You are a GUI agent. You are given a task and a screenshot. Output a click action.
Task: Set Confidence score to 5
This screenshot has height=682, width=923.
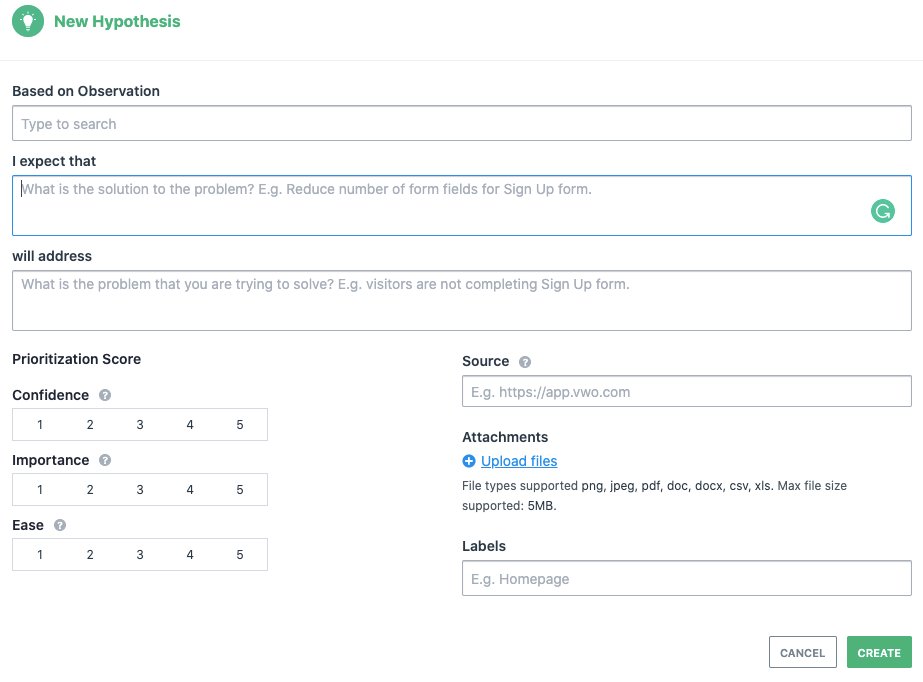pos(240,425)
